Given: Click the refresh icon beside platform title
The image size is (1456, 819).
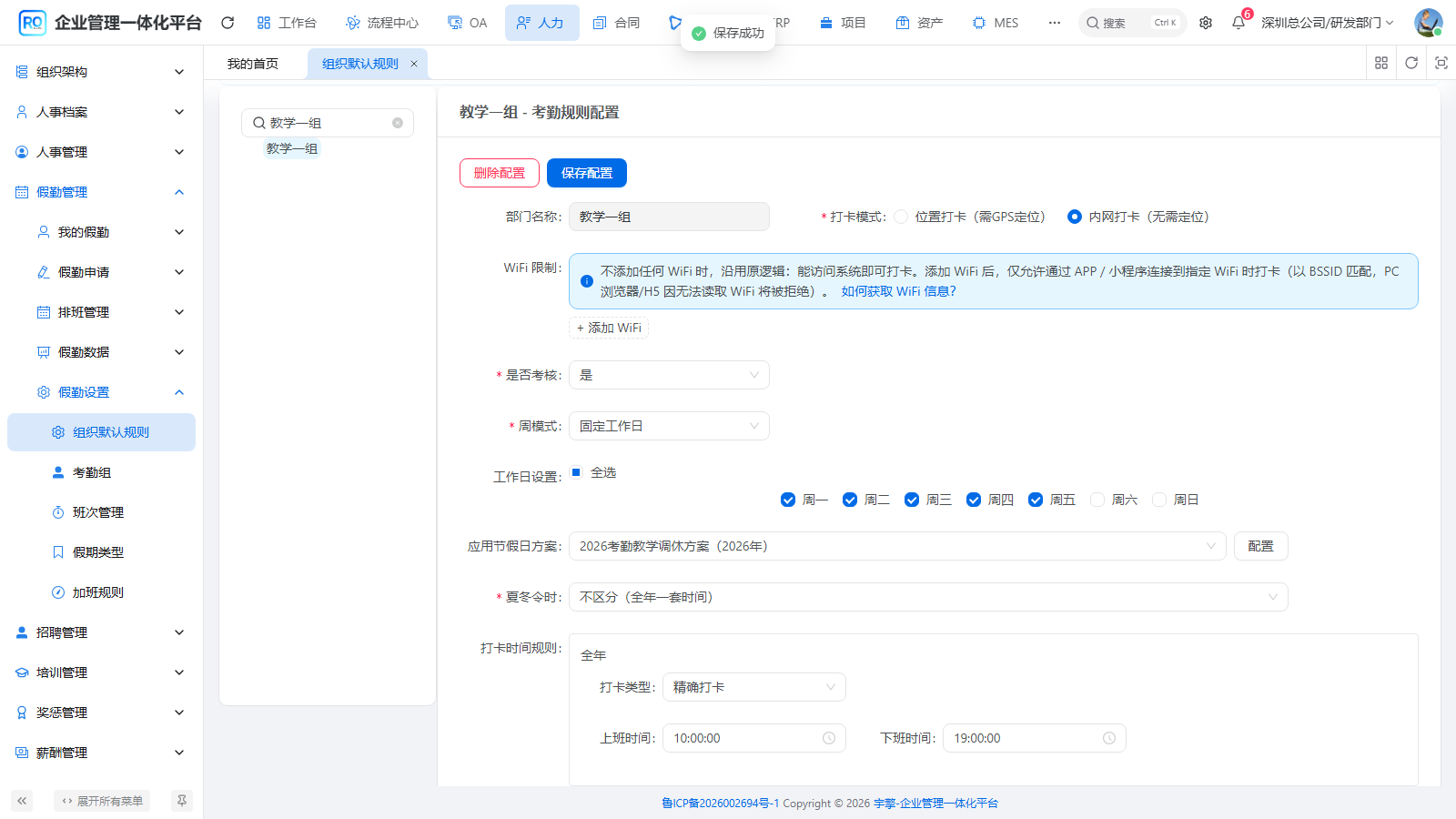Looking at the screenshot, I should pyautogui.click(x=227, y=23).
